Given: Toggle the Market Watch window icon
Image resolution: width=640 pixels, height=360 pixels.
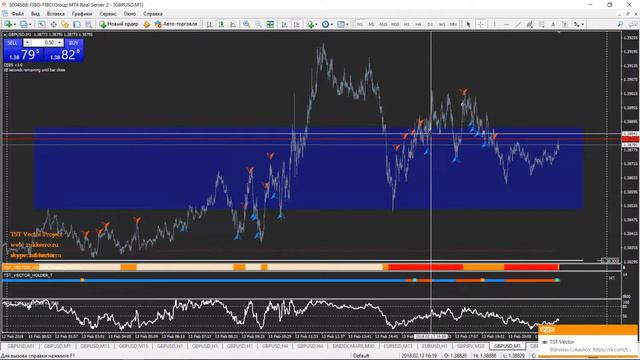Looking at the screenshot, I should [42, 24].
